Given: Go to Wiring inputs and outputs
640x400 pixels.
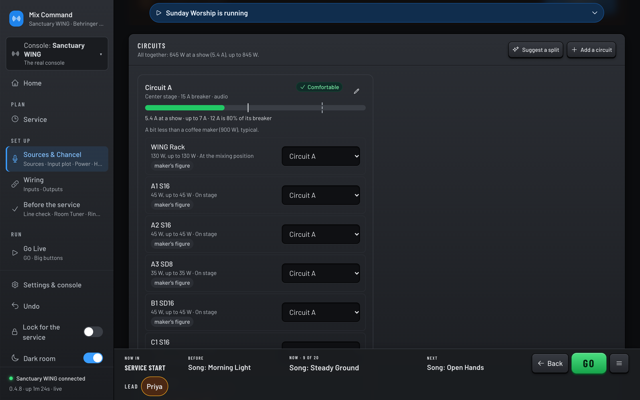Looking at the screenshot, I should tap(57, 184).
